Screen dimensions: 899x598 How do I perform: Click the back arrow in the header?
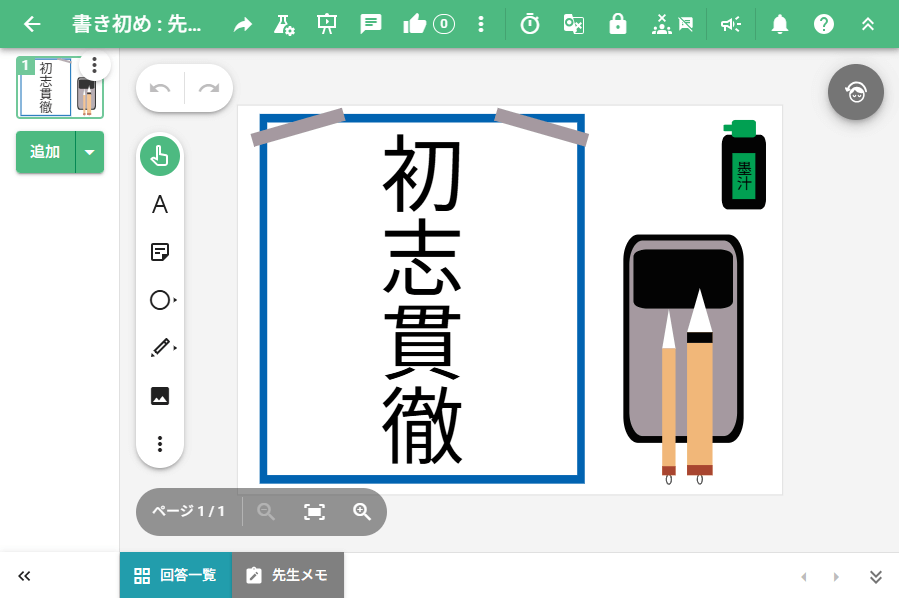pos(32,24)
